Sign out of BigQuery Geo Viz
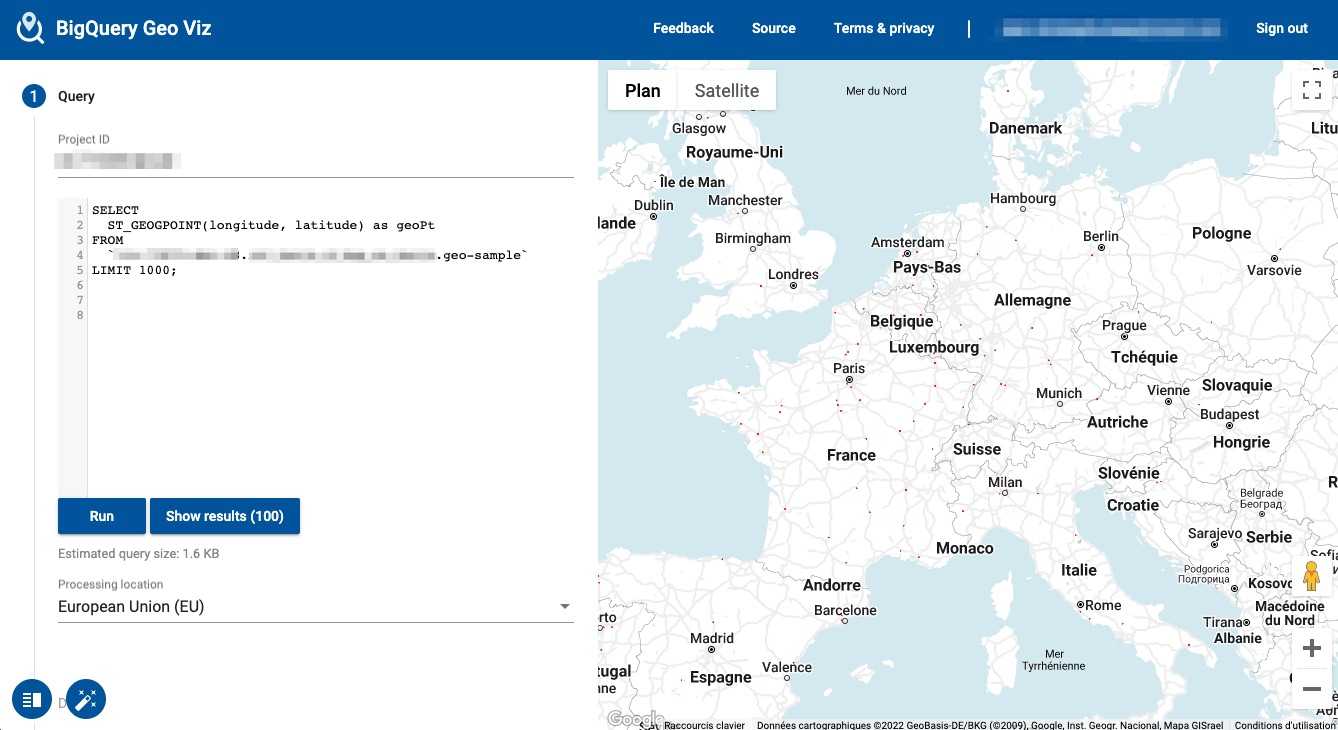The height and width of the screenshot is (730, 1338). pos(1281,28)
